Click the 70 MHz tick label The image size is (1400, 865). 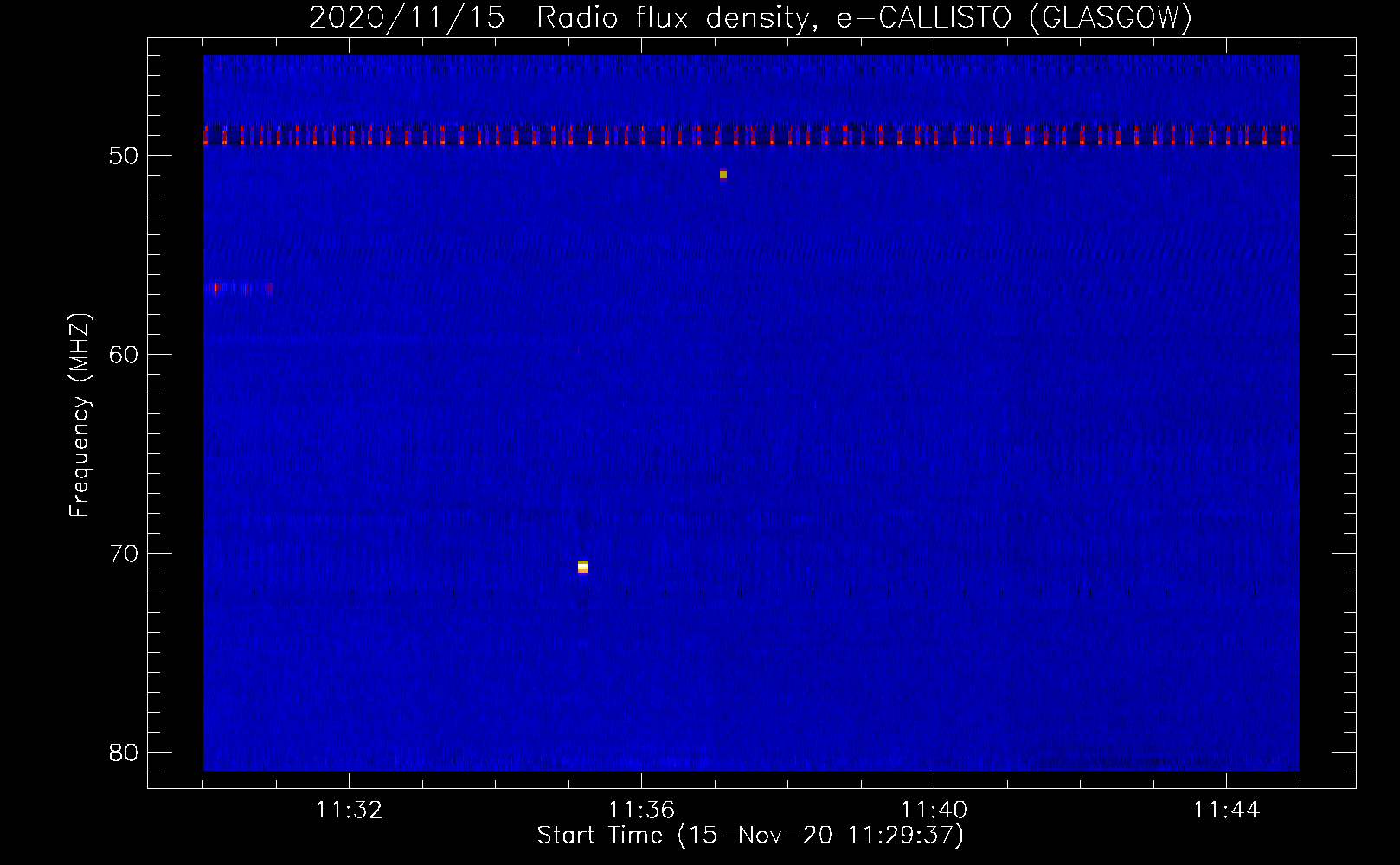click(x=125, y=554)
